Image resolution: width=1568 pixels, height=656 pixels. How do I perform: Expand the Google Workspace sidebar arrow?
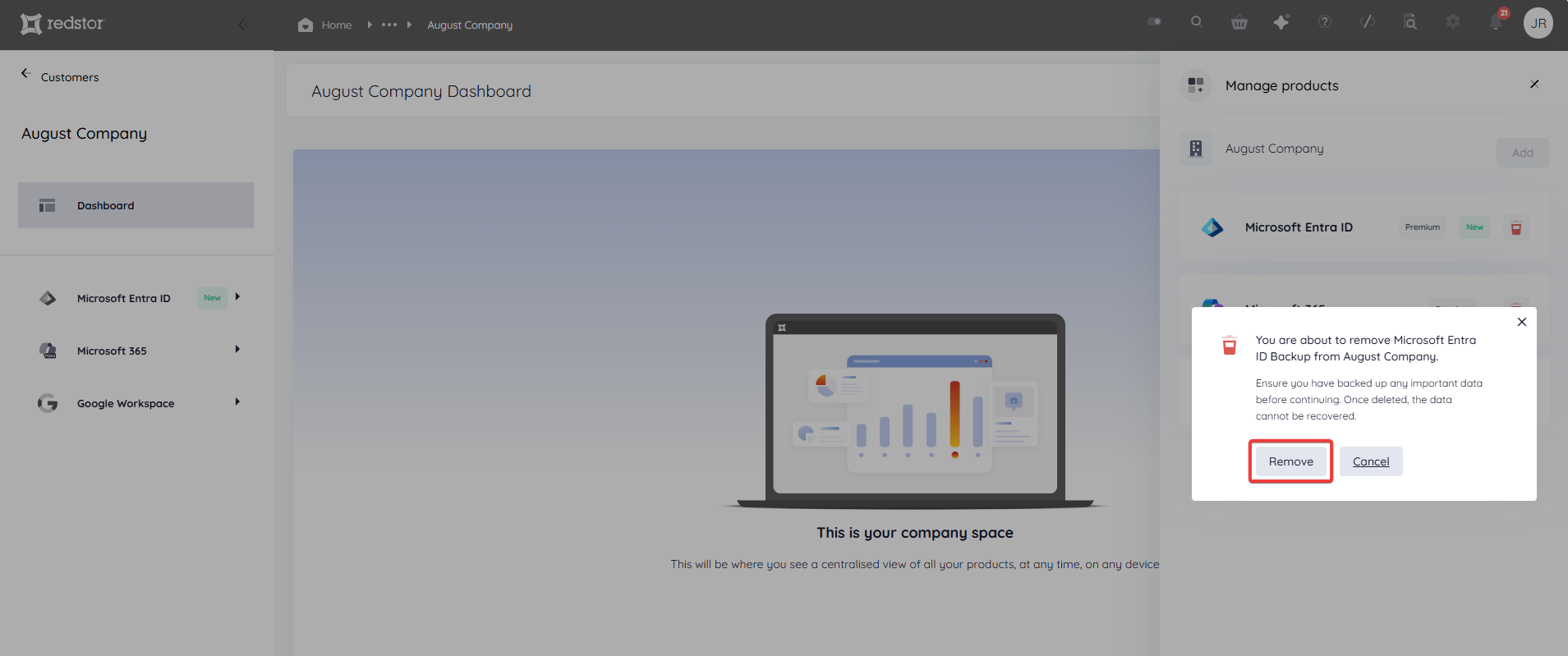click(x=237, y=401)
